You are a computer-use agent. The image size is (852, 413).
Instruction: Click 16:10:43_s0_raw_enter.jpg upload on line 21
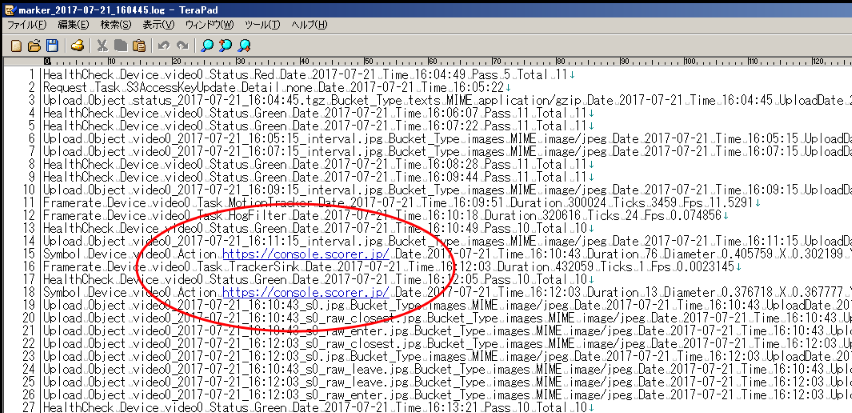(x=447, y=331)
